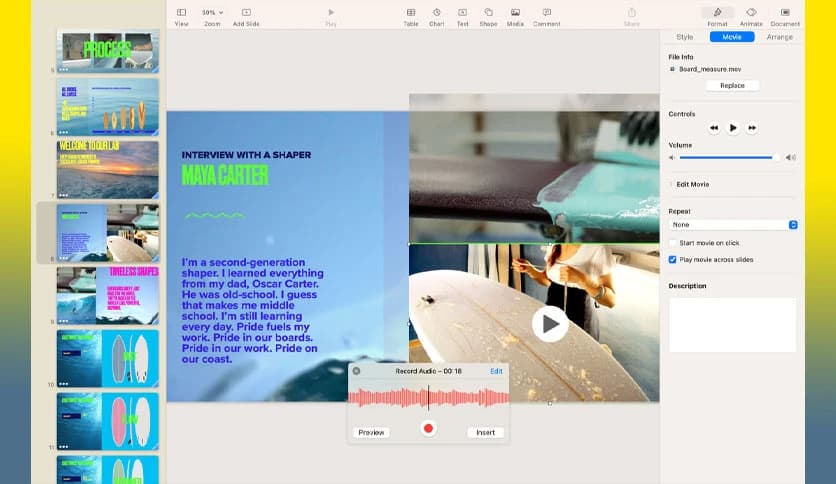This screenshot has width=836, height=484.
Task: Adjust the movie Volume slider
Action: [x=729, y=157]
